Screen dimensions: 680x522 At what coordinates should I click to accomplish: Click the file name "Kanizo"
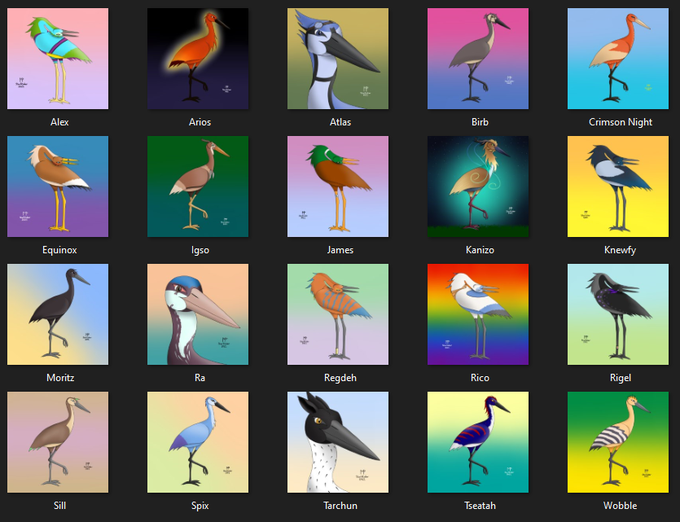pos(480,250)
